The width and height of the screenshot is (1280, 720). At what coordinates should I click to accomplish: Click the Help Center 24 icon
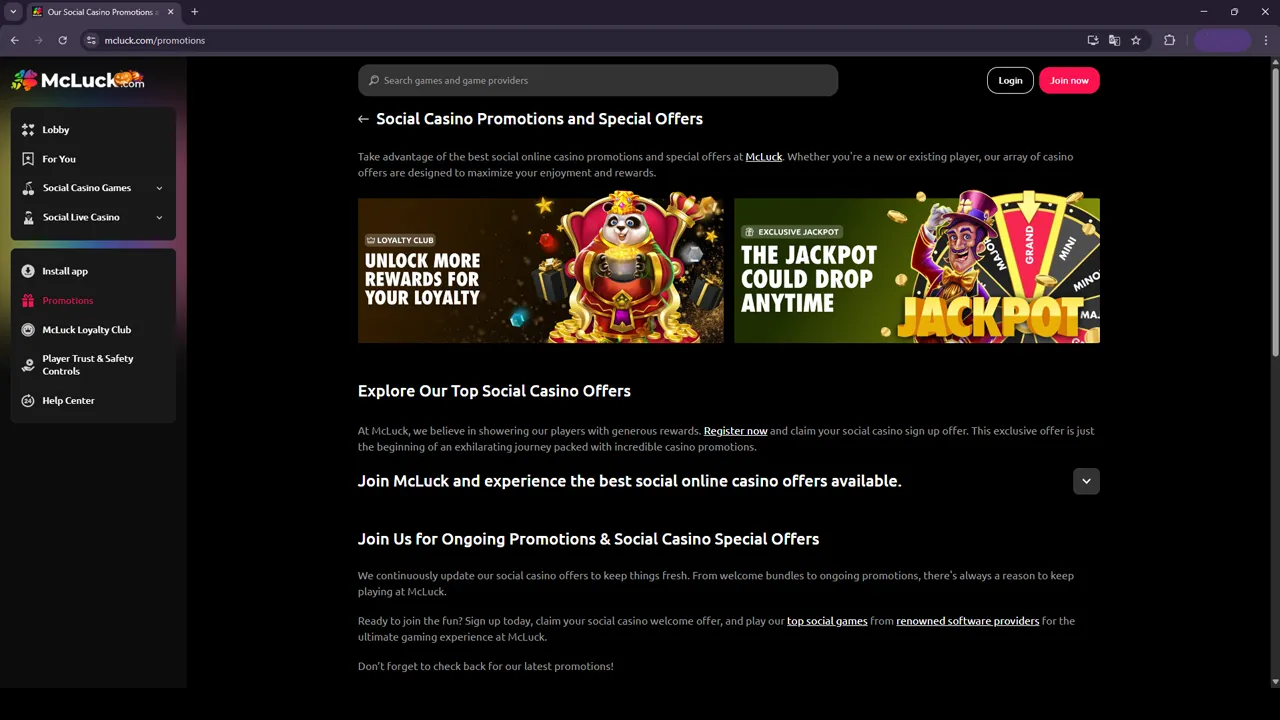point(28,401)
